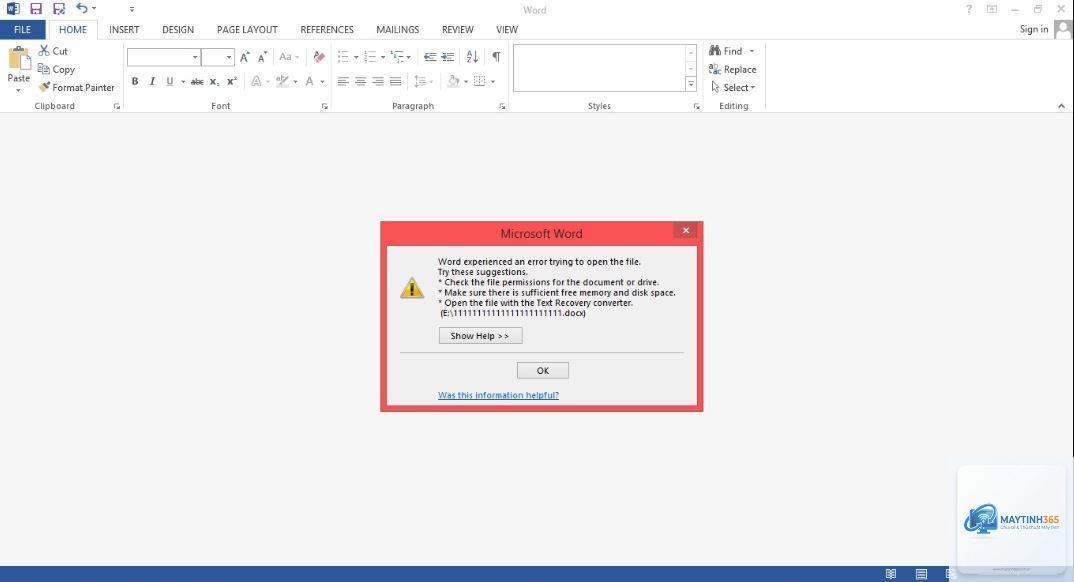Viewport: 1074px width, 582px height.
Task: Click the Cut scissors button
Action: [x=53, y=51]
